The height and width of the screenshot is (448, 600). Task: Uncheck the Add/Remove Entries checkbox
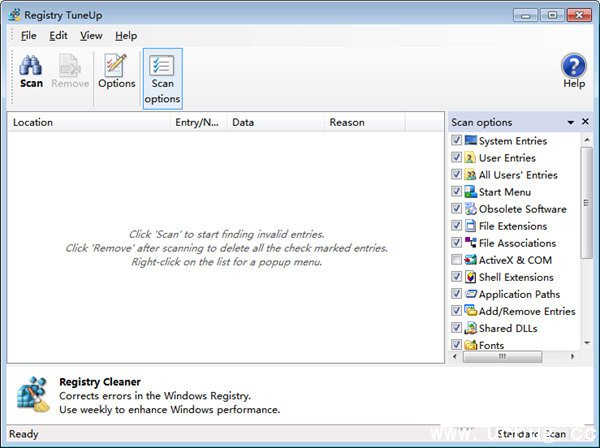pos(456,310)
